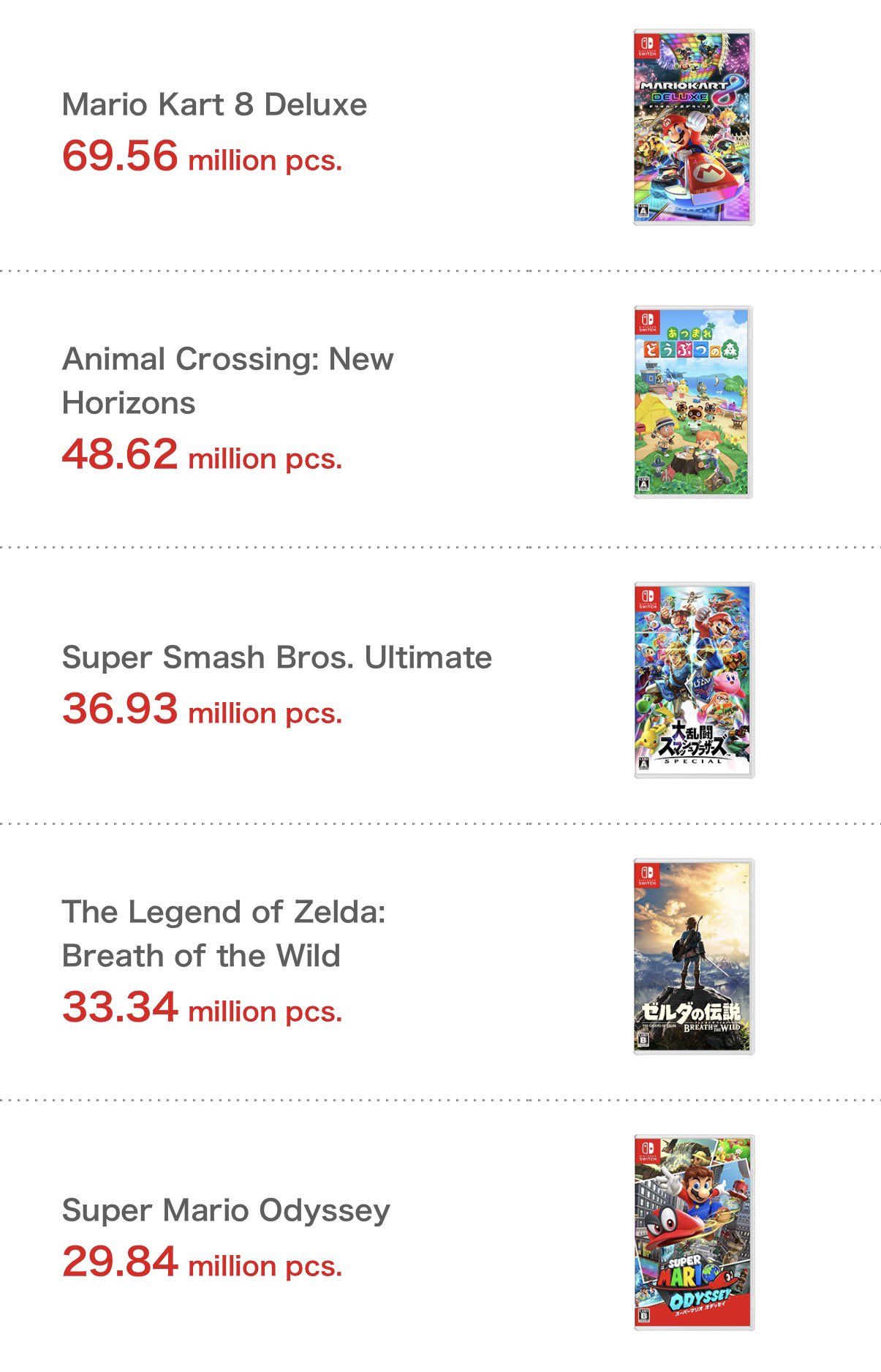The height and width of the screenshot is (1372, 881).
Task: Click the 29.84 million pcs. figure
Action: click(202, 1262)
